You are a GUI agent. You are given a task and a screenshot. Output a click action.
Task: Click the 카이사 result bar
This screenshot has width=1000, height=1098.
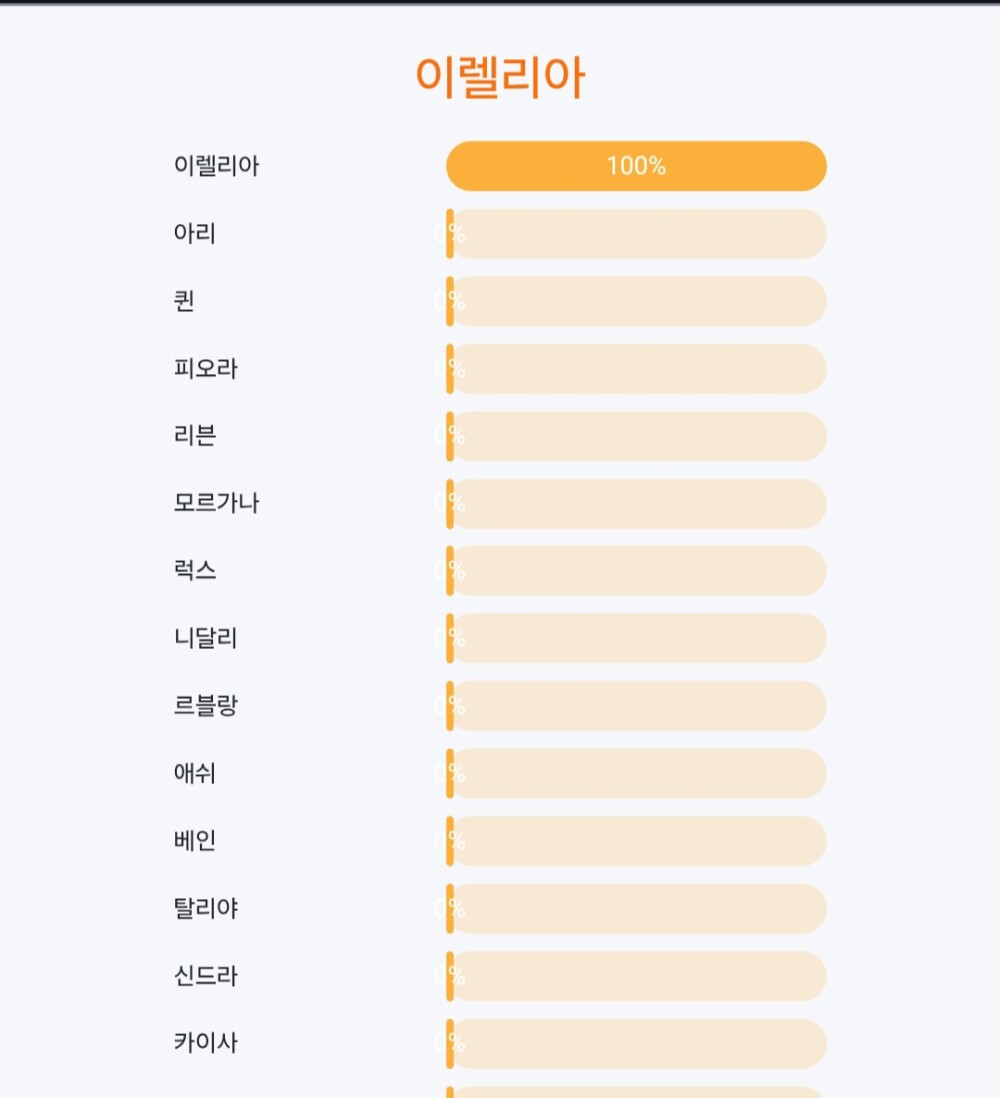click(x=636, y=1044)
